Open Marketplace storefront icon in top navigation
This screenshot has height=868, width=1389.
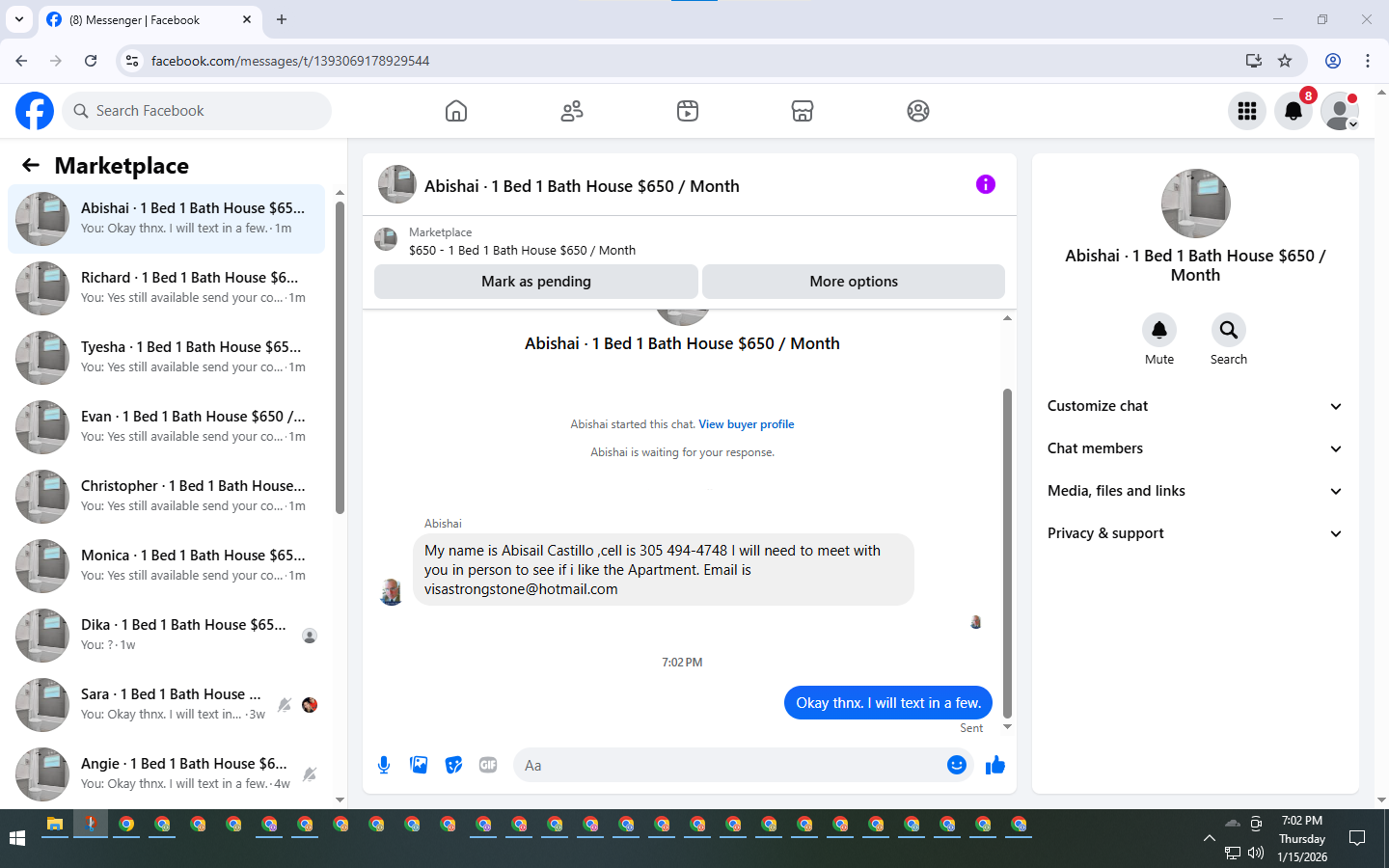coord(803,111)
